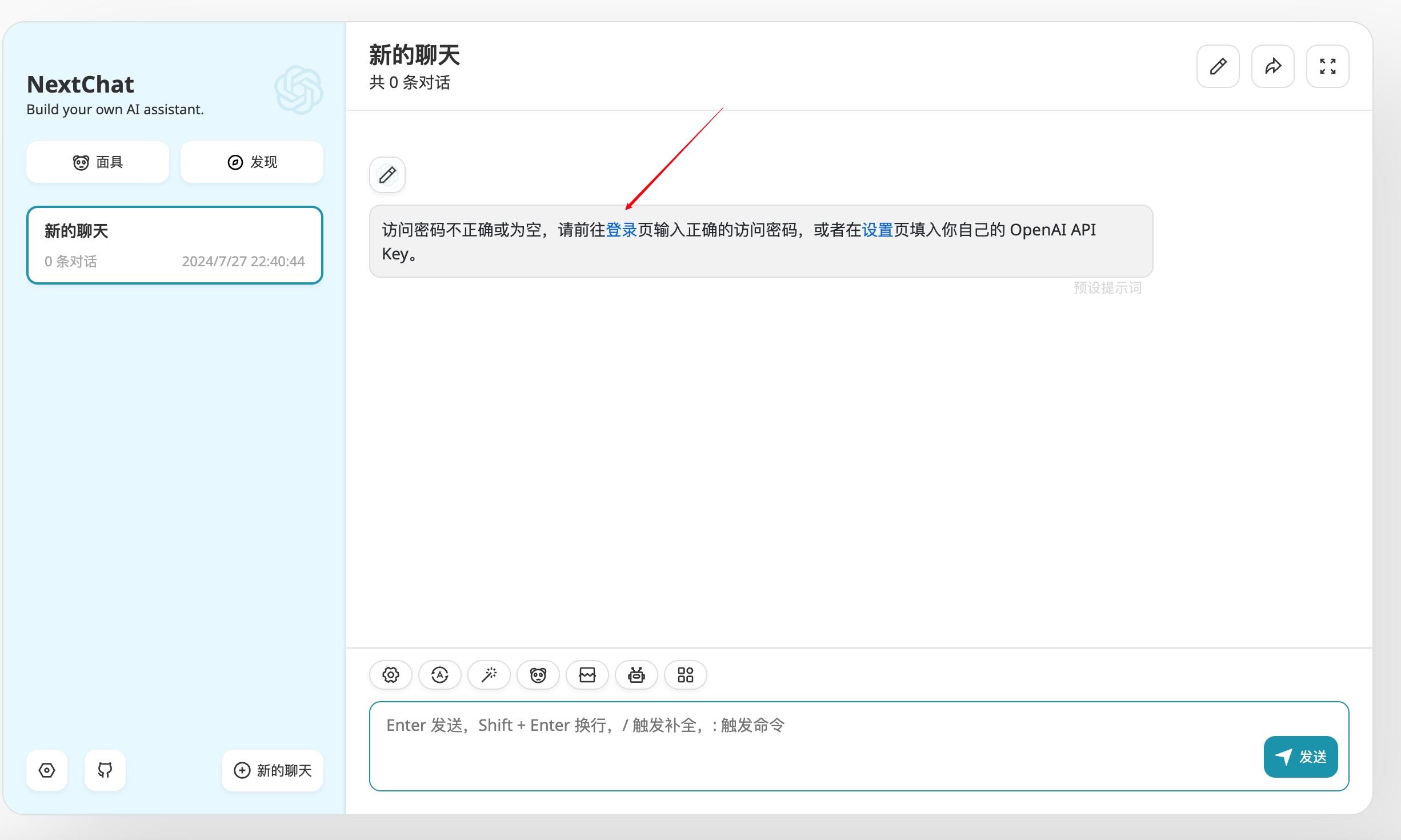Select the chat session 新的聊天 in sidebar
This screenshot has width=1401, height=840.
(174, 245)
